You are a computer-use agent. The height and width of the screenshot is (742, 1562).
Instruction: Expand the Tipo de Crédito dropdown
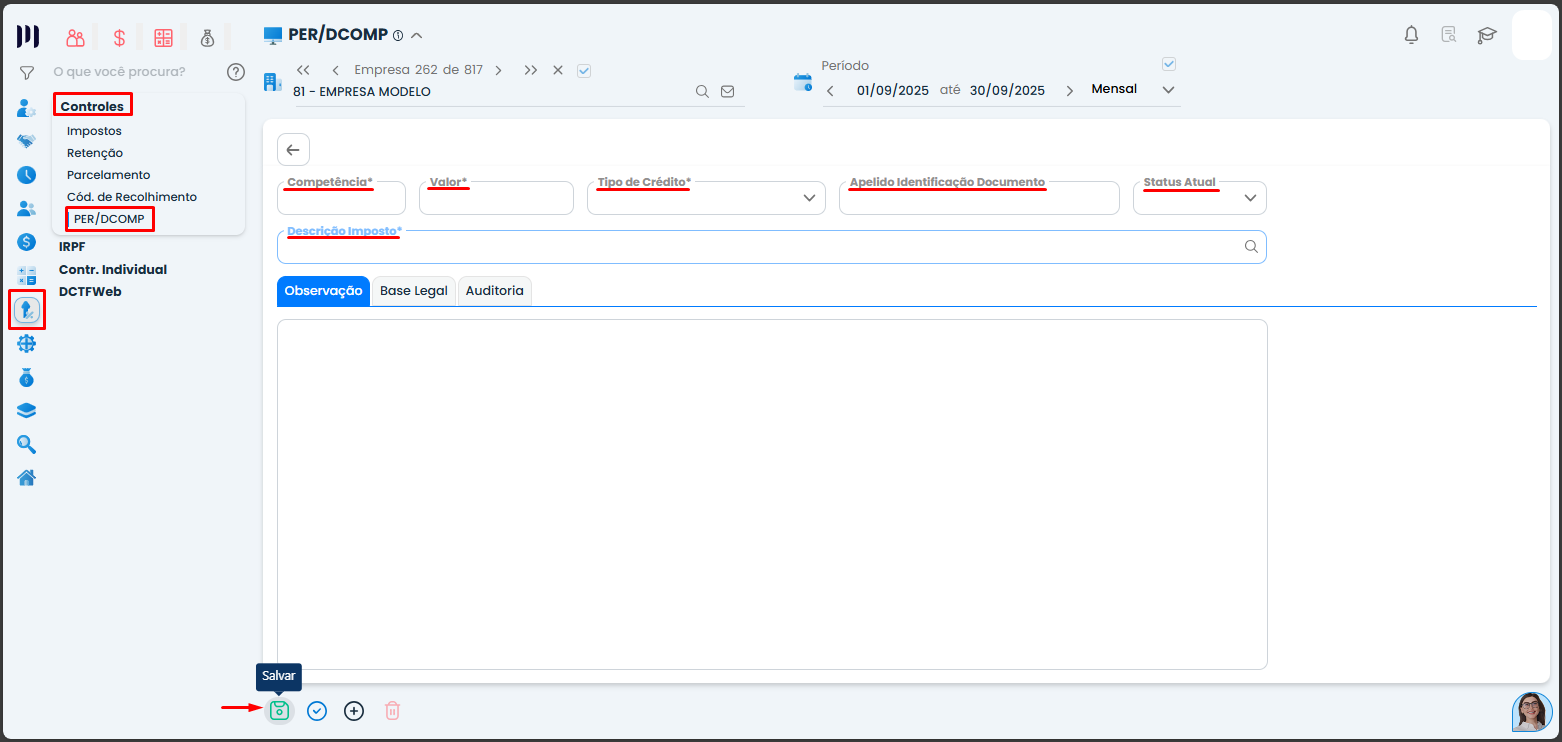[809, 198]
